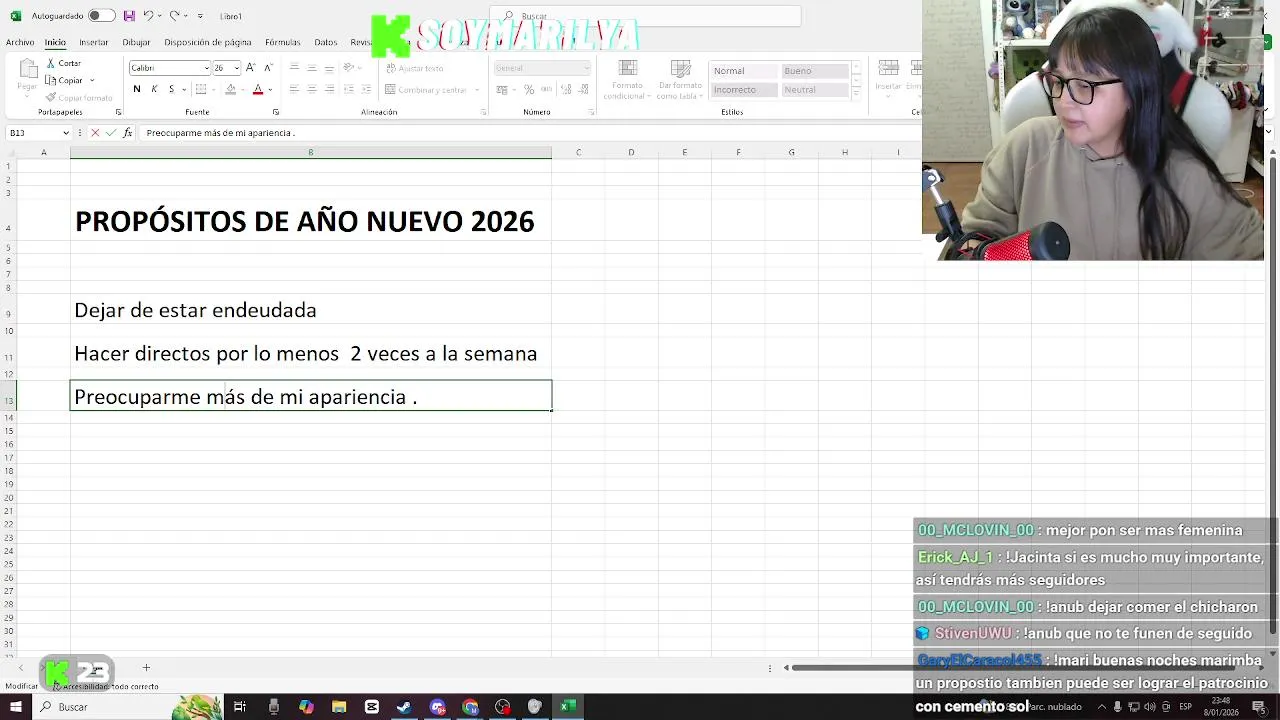Click Combinar y centrar
Screen dimensions: 1280x720
click(426, 90)
